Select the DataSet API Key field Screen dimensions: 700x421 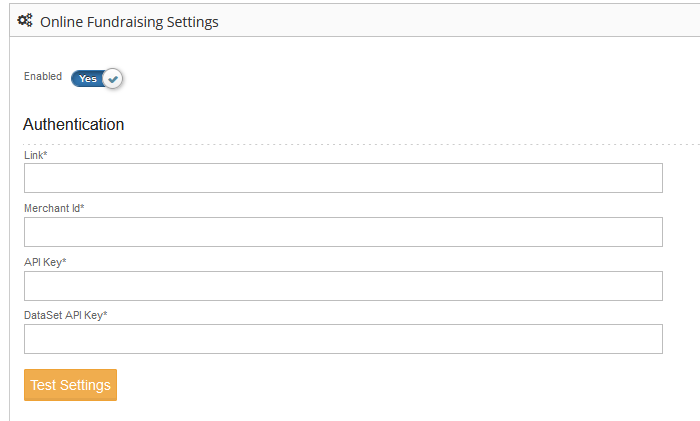(x=343, y=339)
